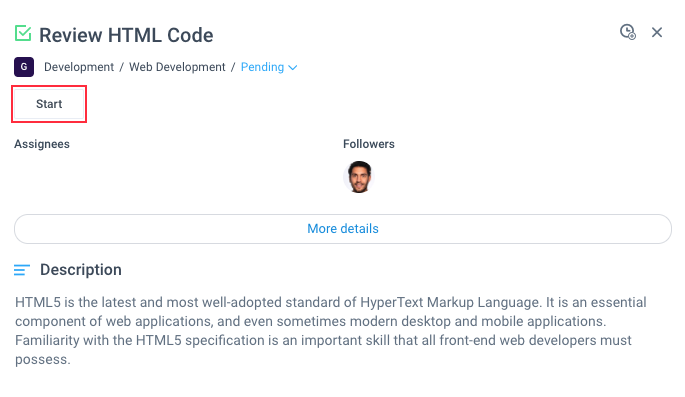Viewport: 685px width, 397px height.
Task: Select the Description heading
Action: pos(81,269)
